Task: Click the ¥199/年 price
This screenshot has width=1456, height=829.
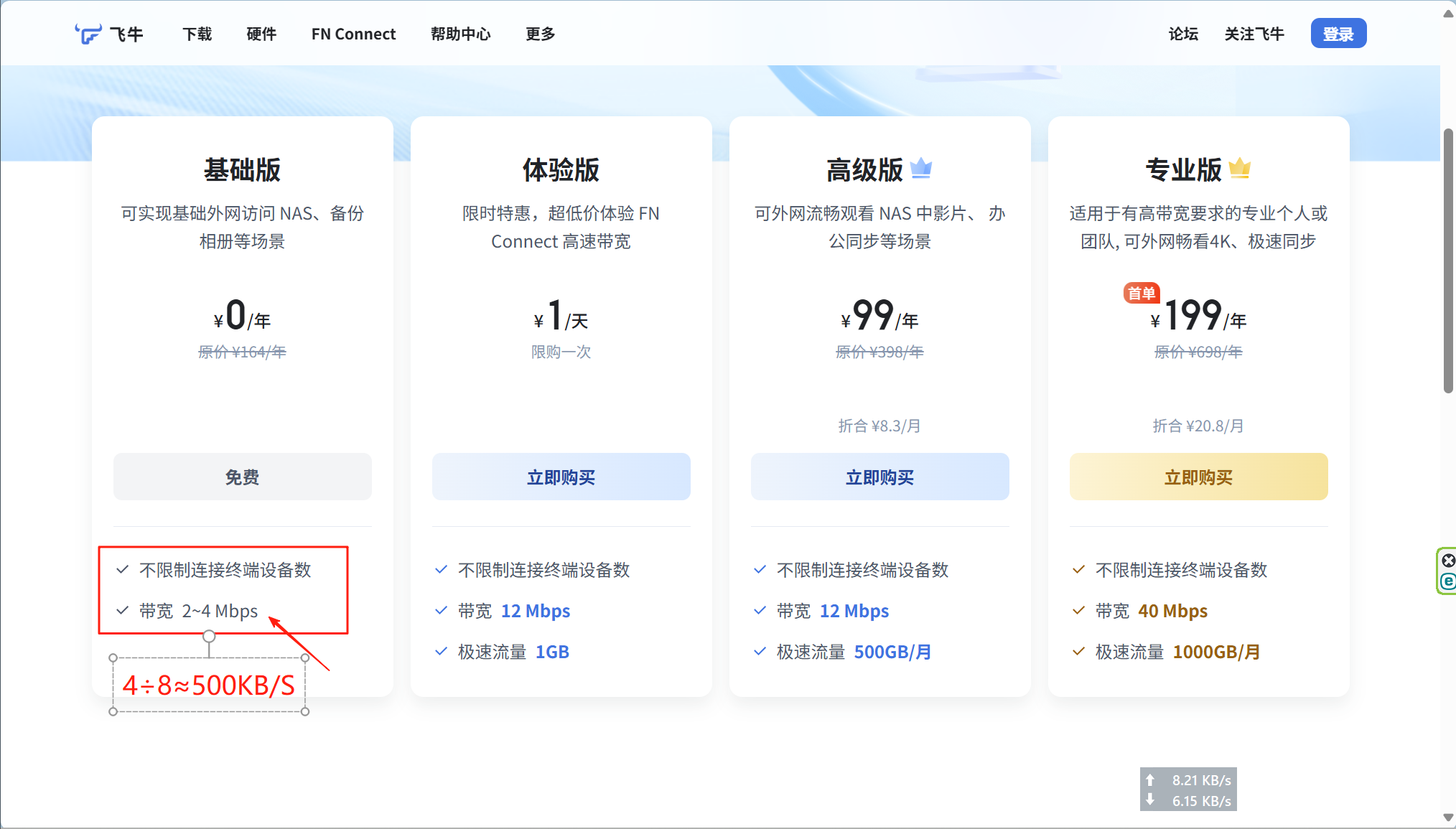Action: coord(1199,316)
